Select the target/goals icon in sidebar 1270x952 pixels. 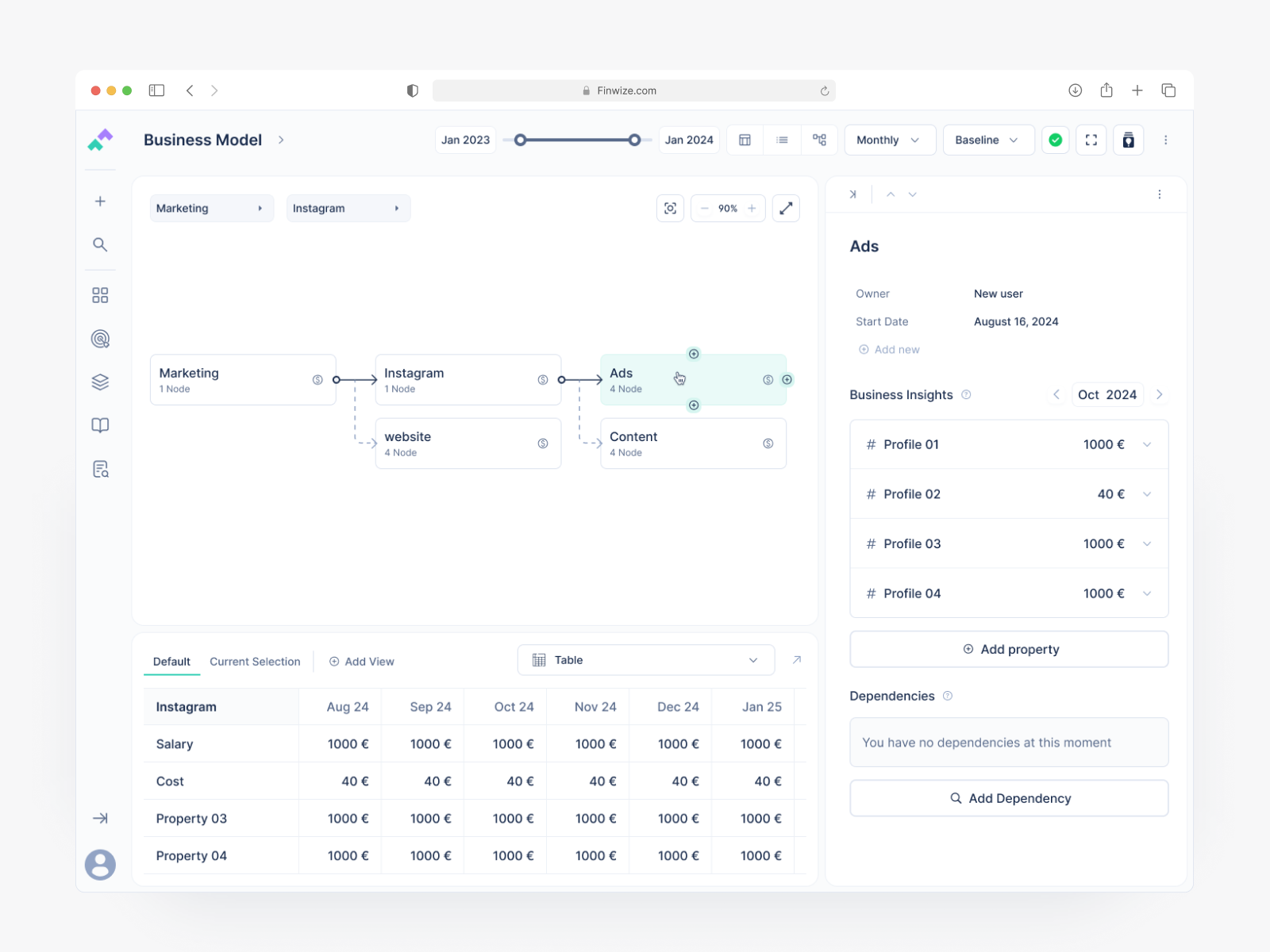[100, 339]
